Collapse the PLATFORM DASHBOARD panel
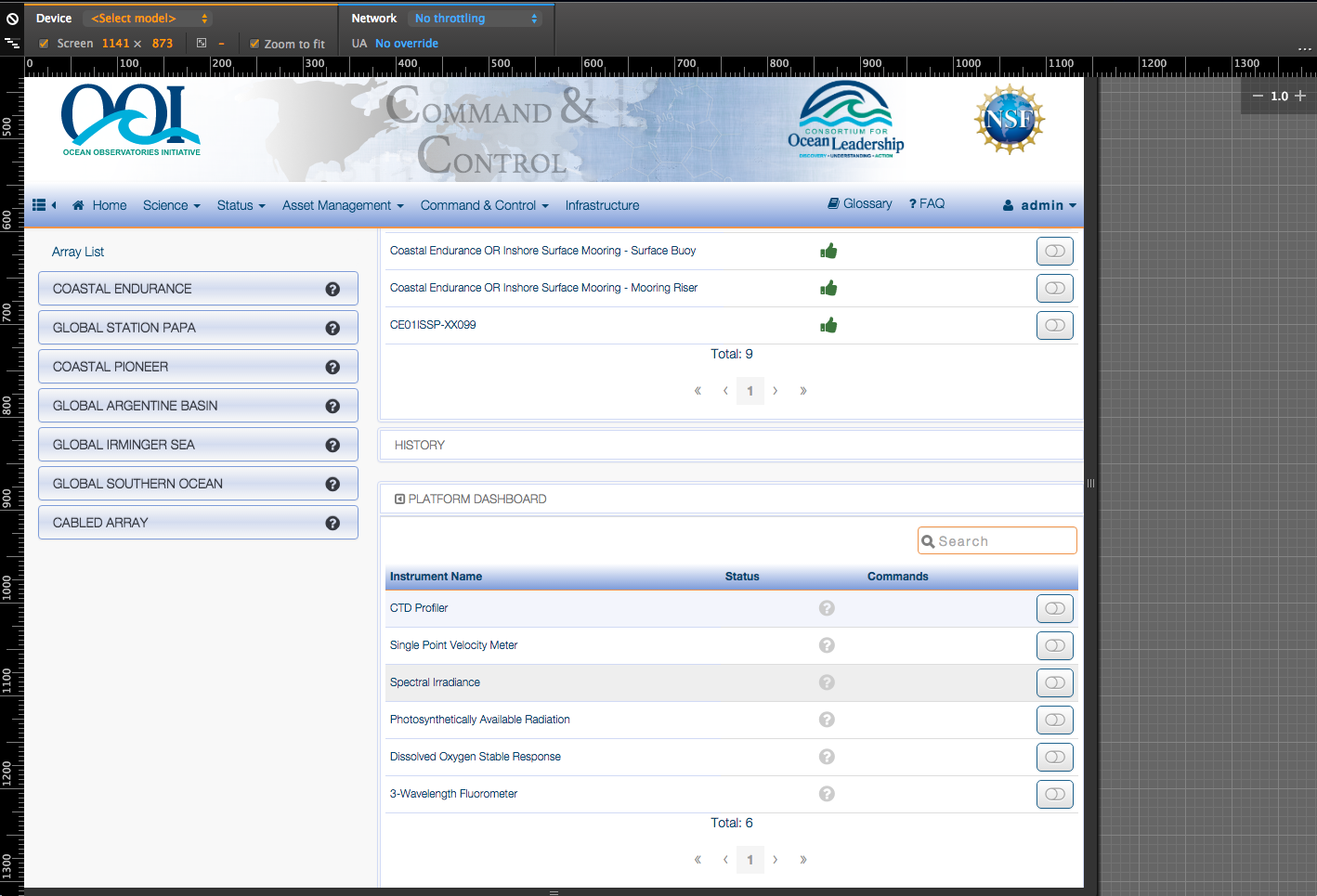Screen dimensions: 1317x896 tap(399, 500)
